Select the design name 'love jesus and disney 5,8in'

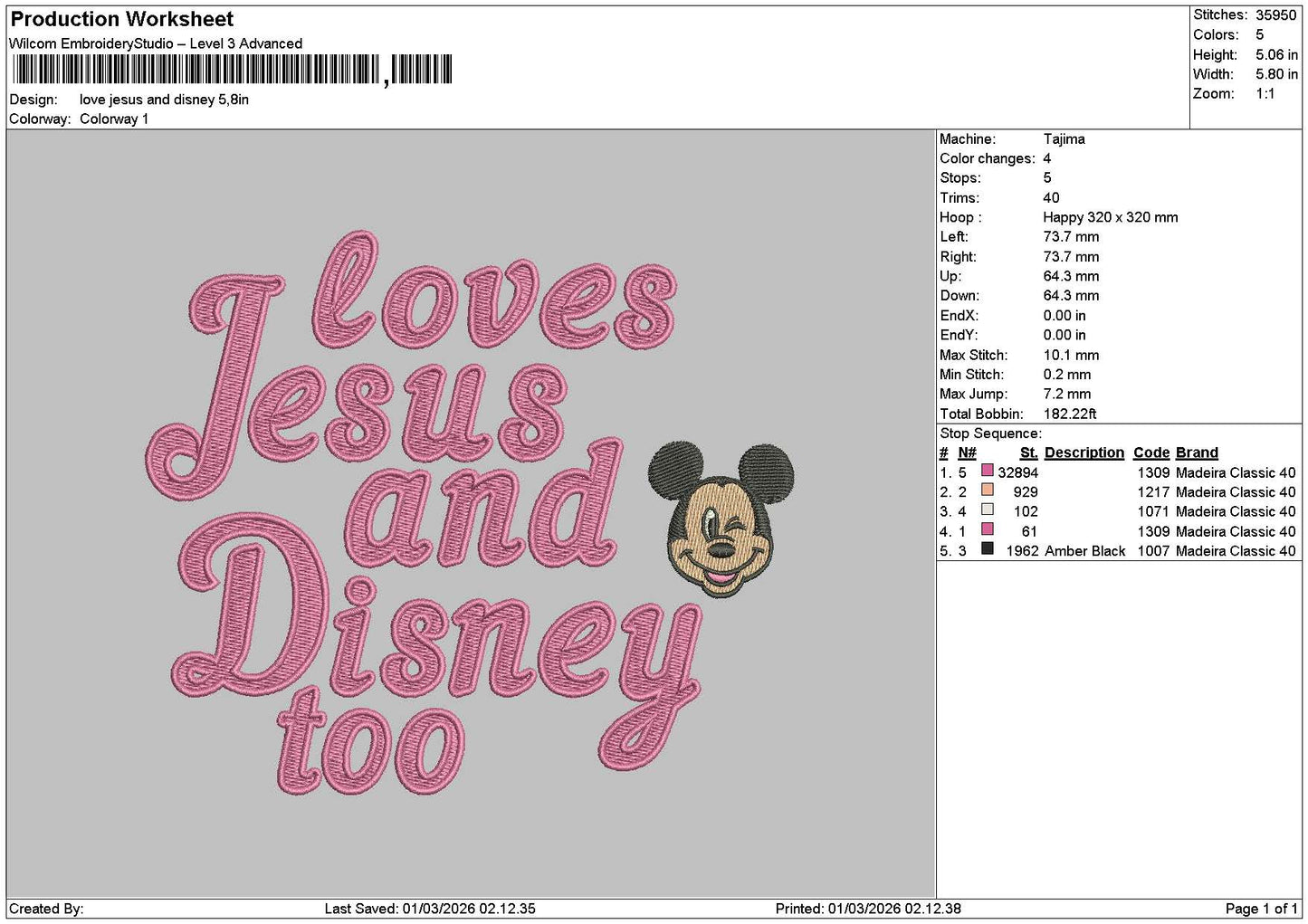pyautogui.click(x=164, y=100)
